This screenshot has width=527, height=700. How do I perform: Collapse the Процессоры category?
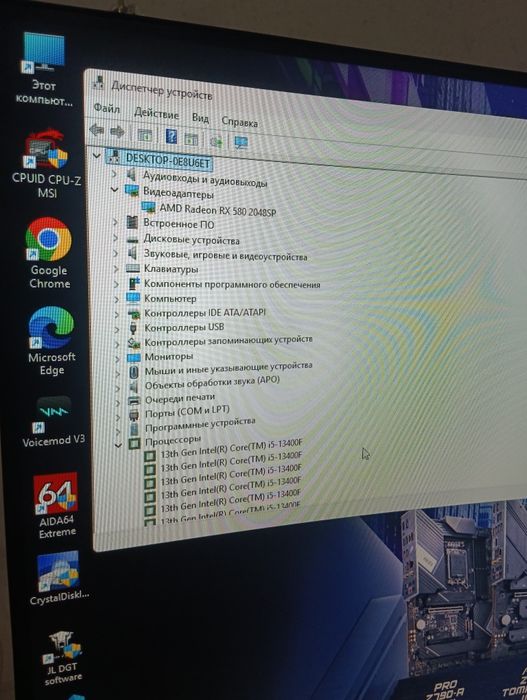(118, 445)
